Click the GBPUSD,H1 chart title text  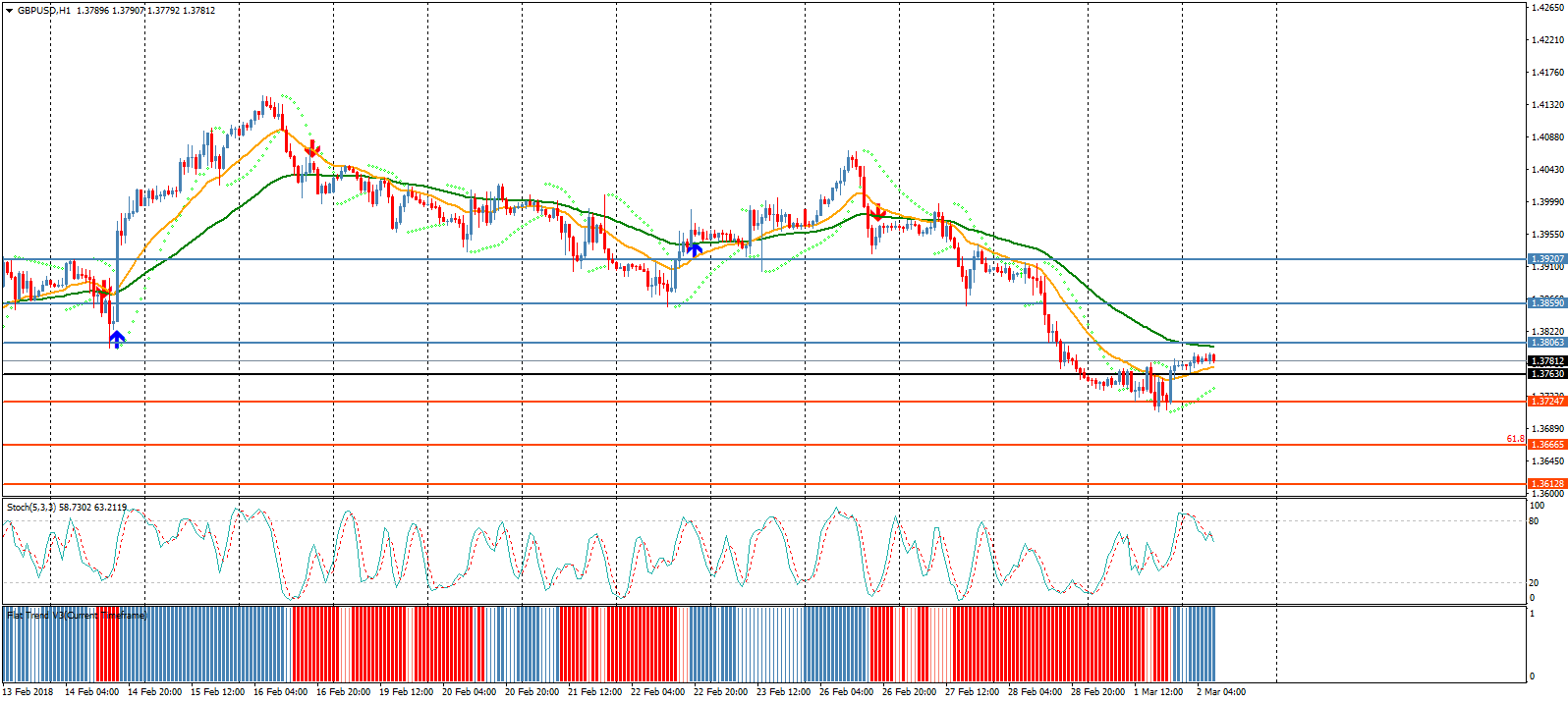44,11
